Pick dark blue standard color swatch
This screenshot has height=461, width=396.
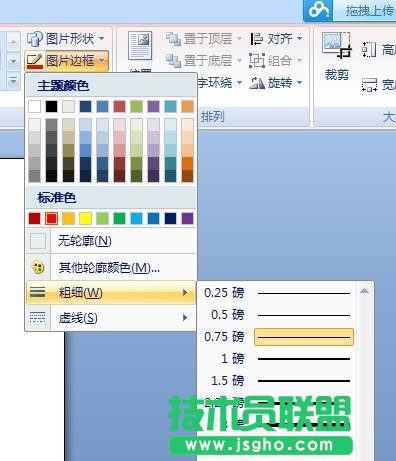point(170,218)
